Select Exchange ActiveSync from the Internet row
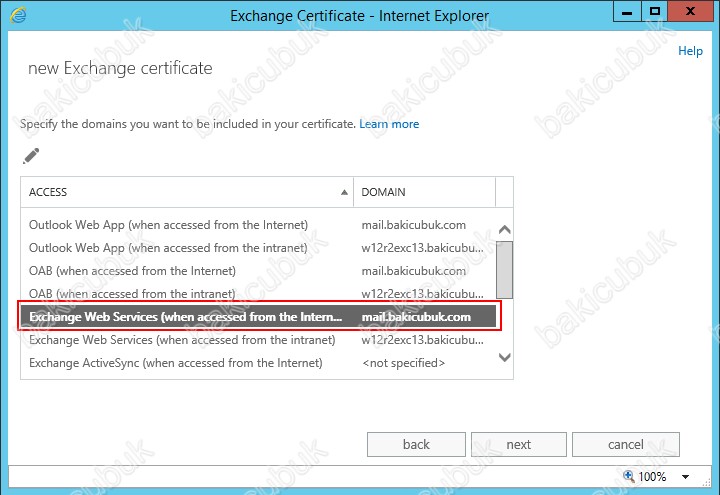 [258, 363]
